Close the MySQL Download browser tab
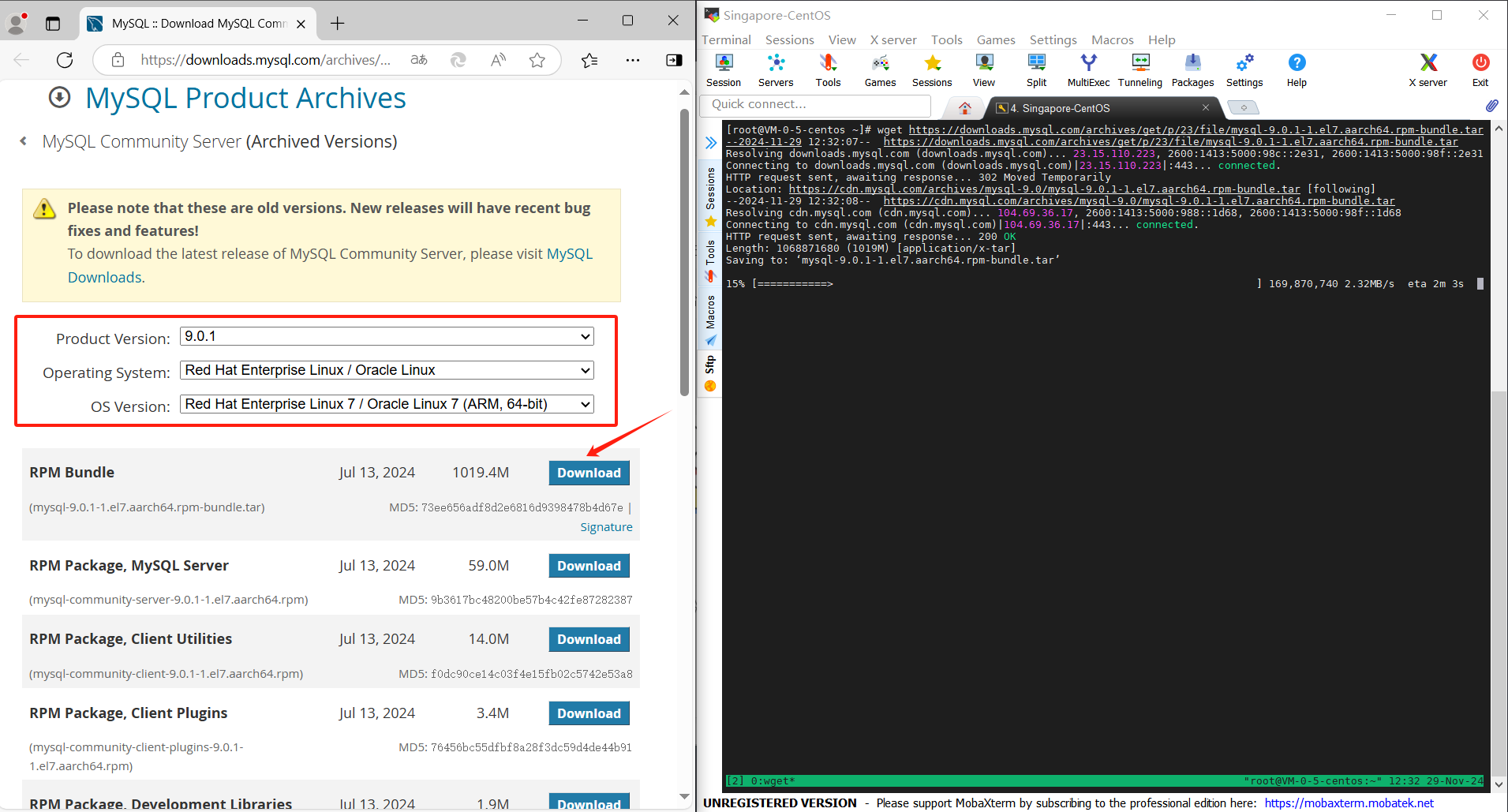Image resolution: width=1508 pixels, height=812 pixels. (301, 24)
